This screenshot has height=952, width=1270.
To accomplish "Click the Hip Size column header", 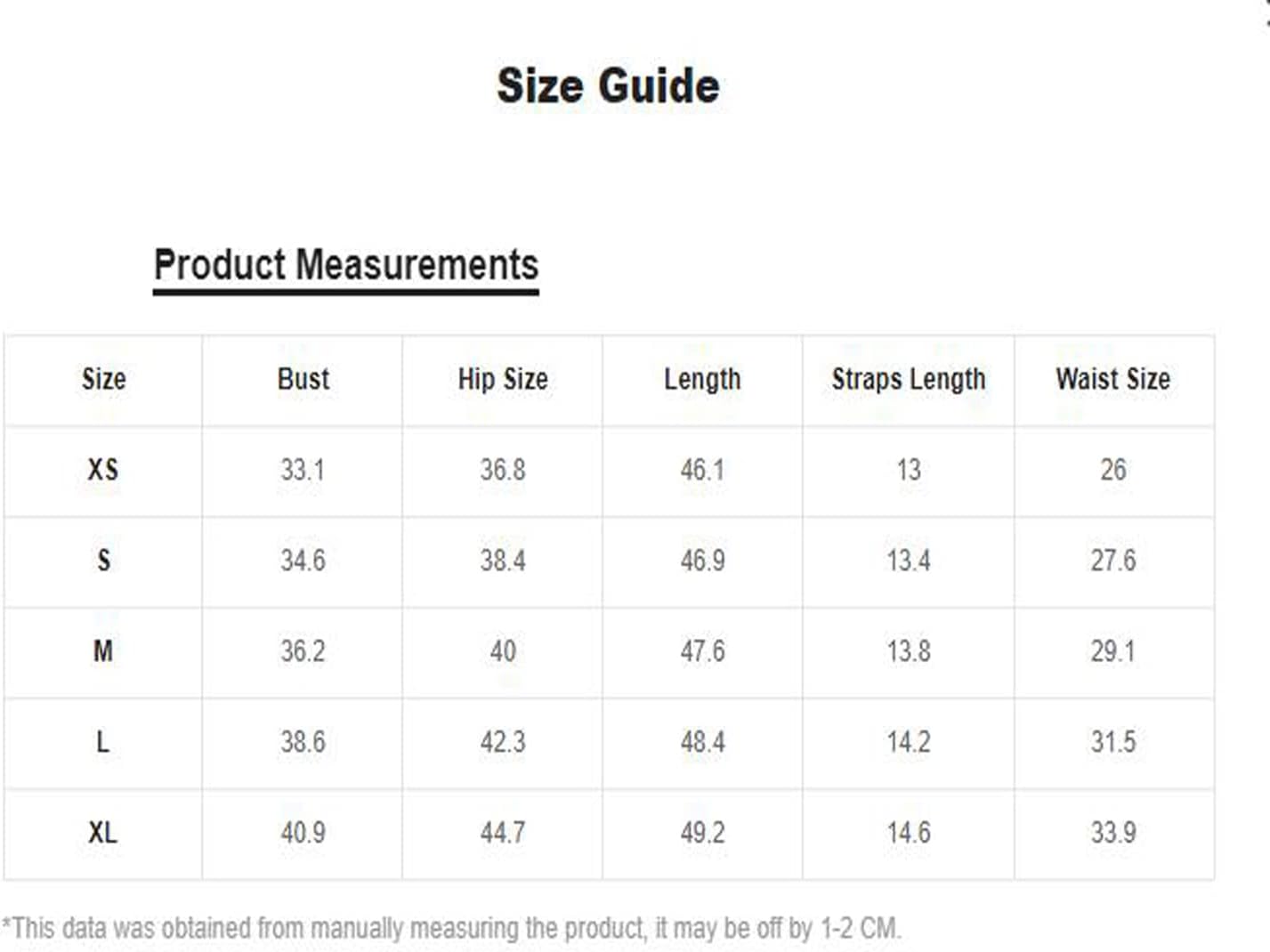I will (x=503, y=379).
